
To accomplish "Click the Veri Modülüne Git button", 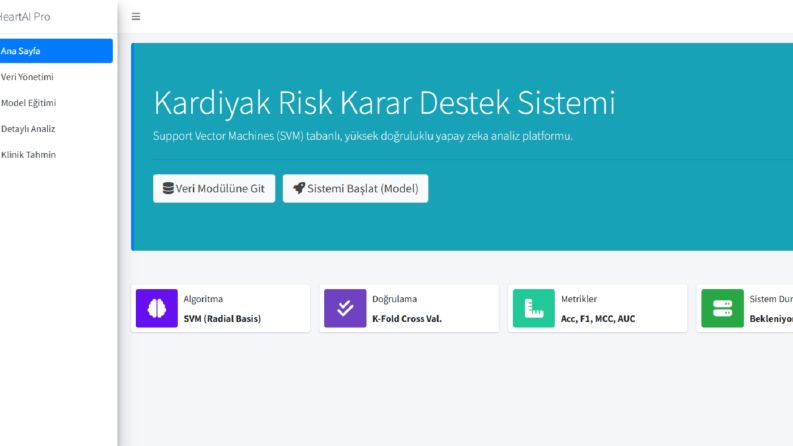I will click(x=214, y=189).
